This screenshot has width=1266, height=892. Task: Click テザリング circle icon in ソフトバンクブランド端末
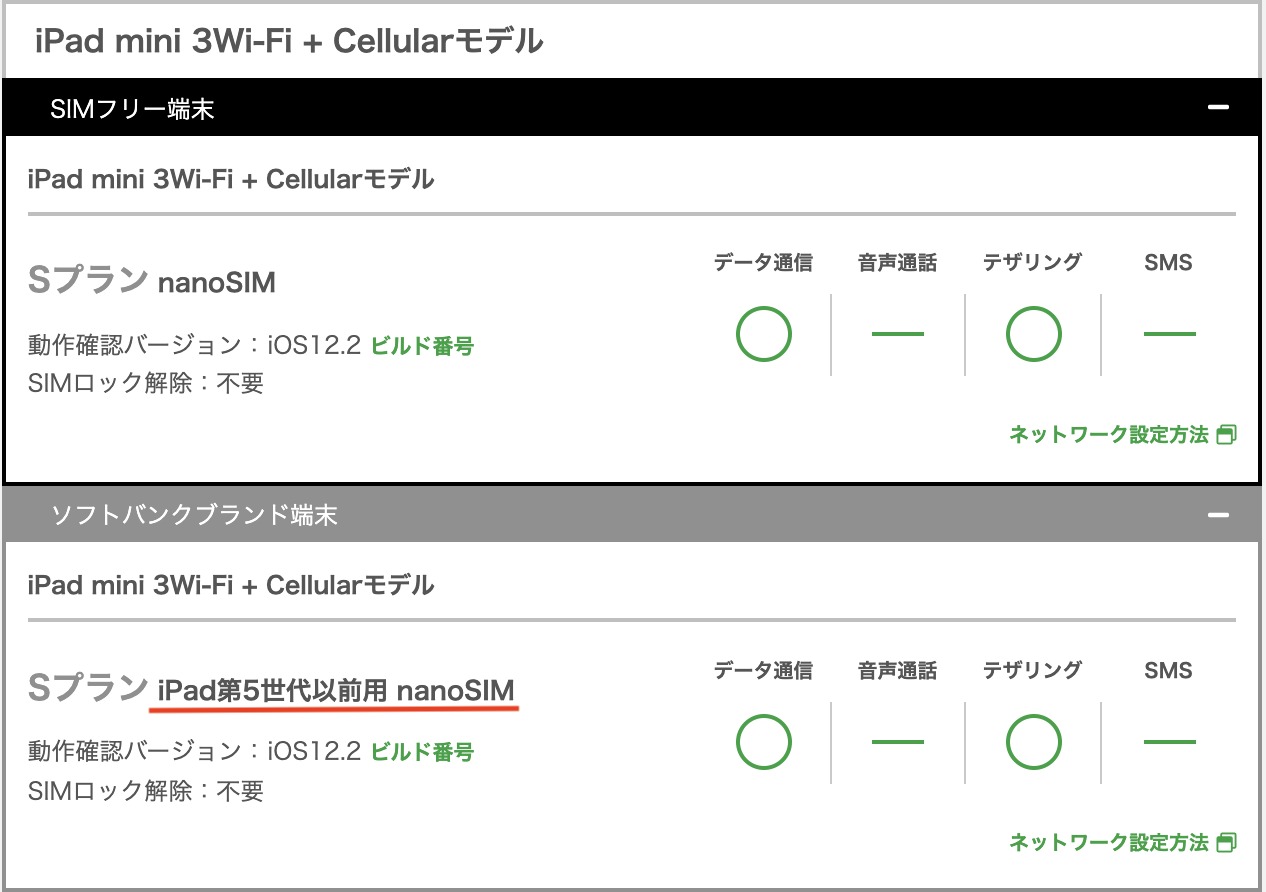pyautogui.click(x=1033, y=742)
